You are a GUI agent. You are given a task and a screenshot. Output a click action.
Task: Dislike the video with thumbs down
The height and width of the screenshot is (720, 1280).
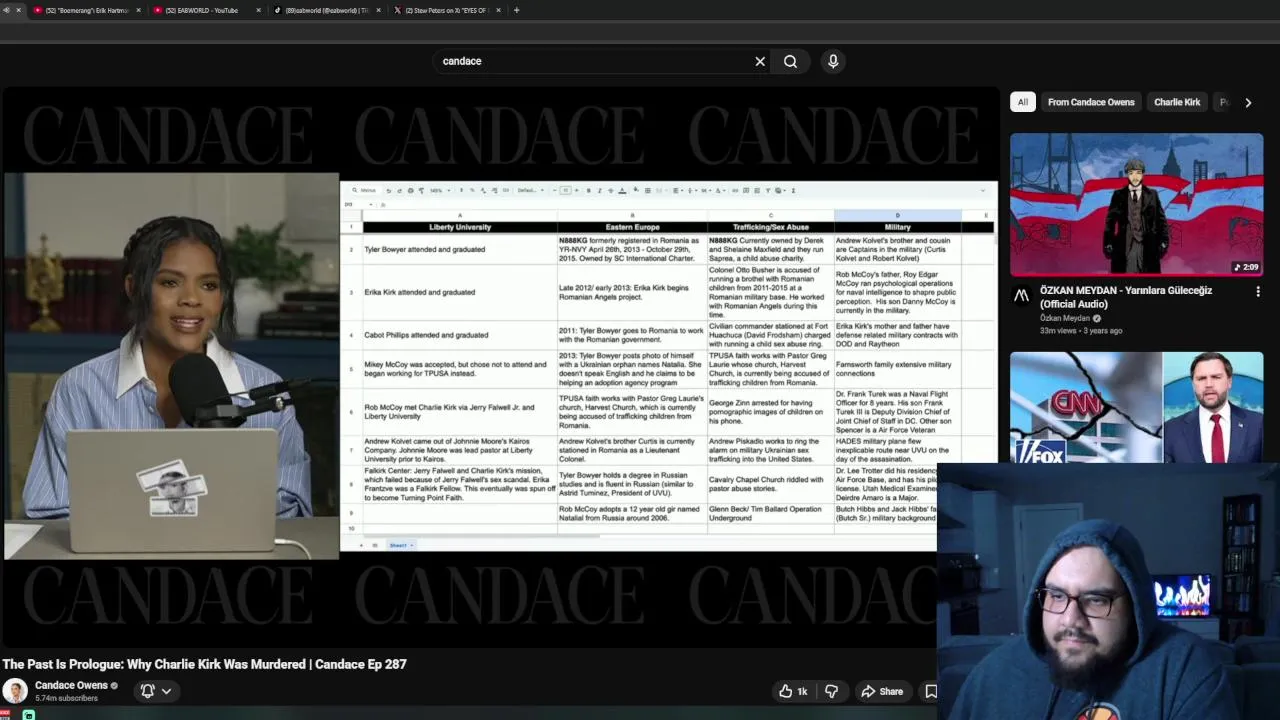tap(831, 691)
